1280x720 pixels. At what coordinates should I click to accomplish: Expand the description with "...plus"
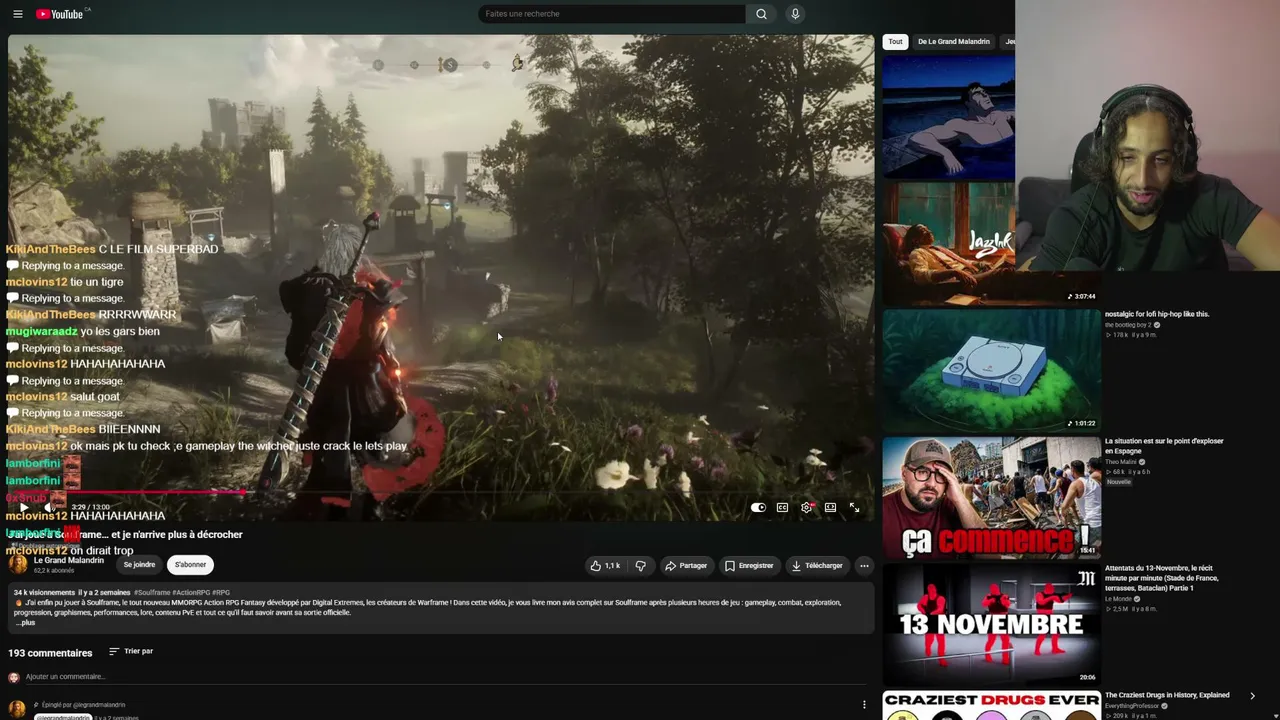(25, 623)
